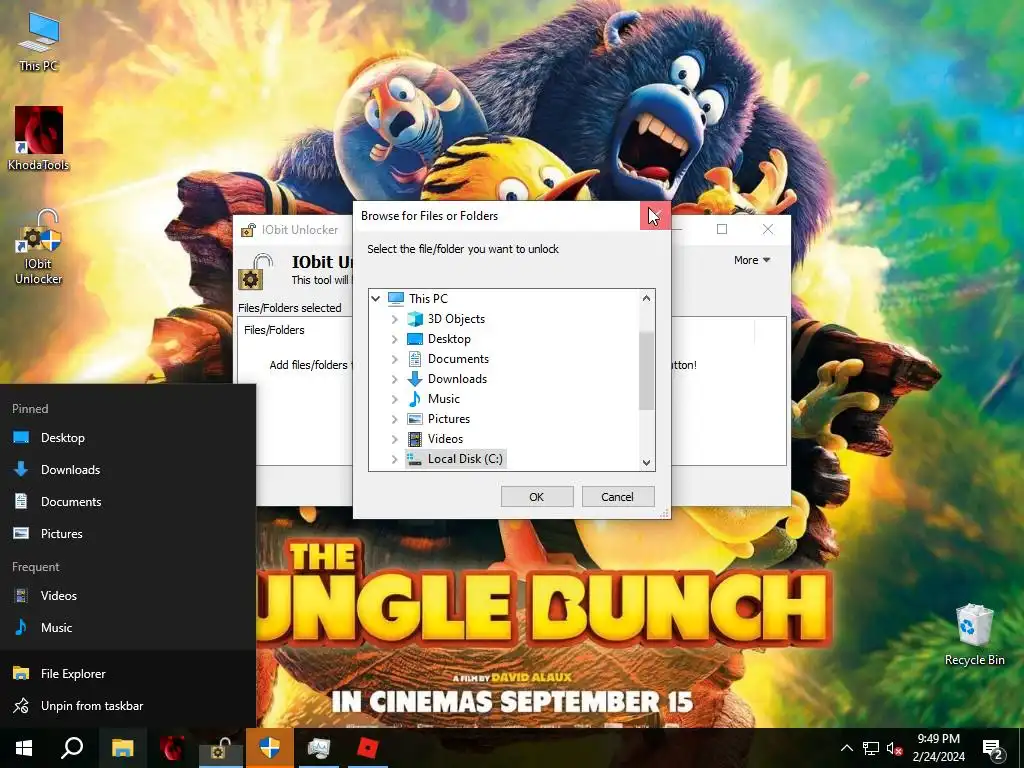Select the shield icon highlighted in taskbar

[x=270, y=748]
